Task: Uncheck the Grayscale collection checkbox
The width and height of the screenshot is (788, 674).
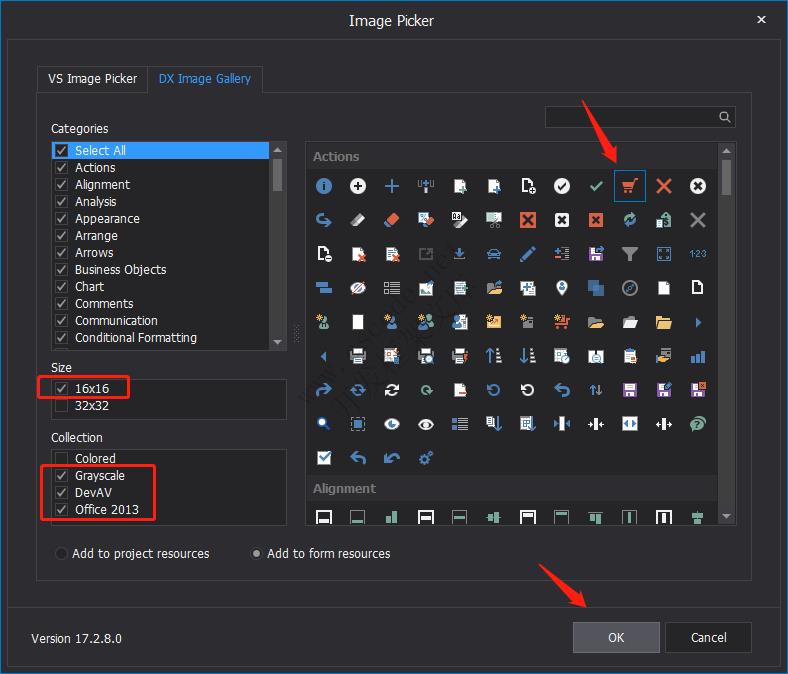Action: pyautogui.click(x=62, y=476)
